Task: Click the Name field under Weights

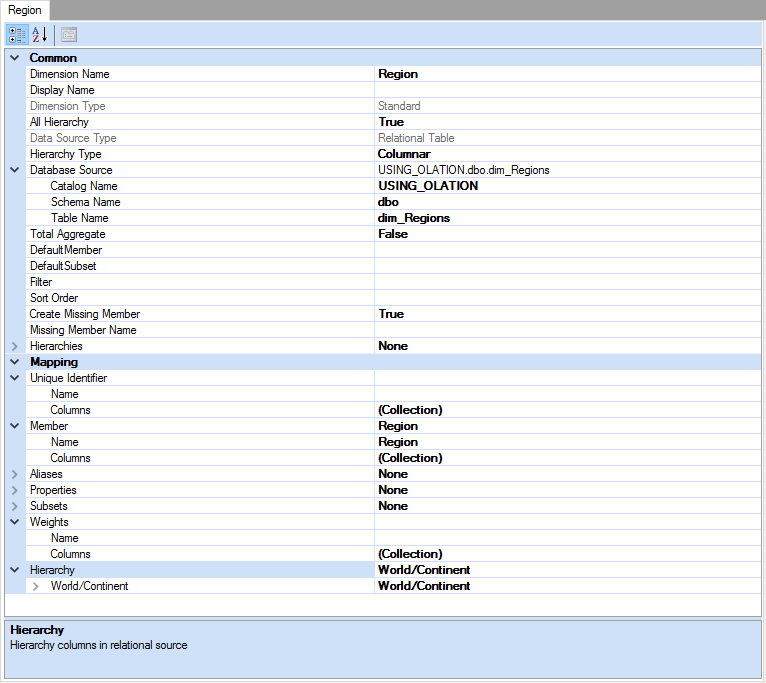Action: pyautogui.click(x=568, y=538)
